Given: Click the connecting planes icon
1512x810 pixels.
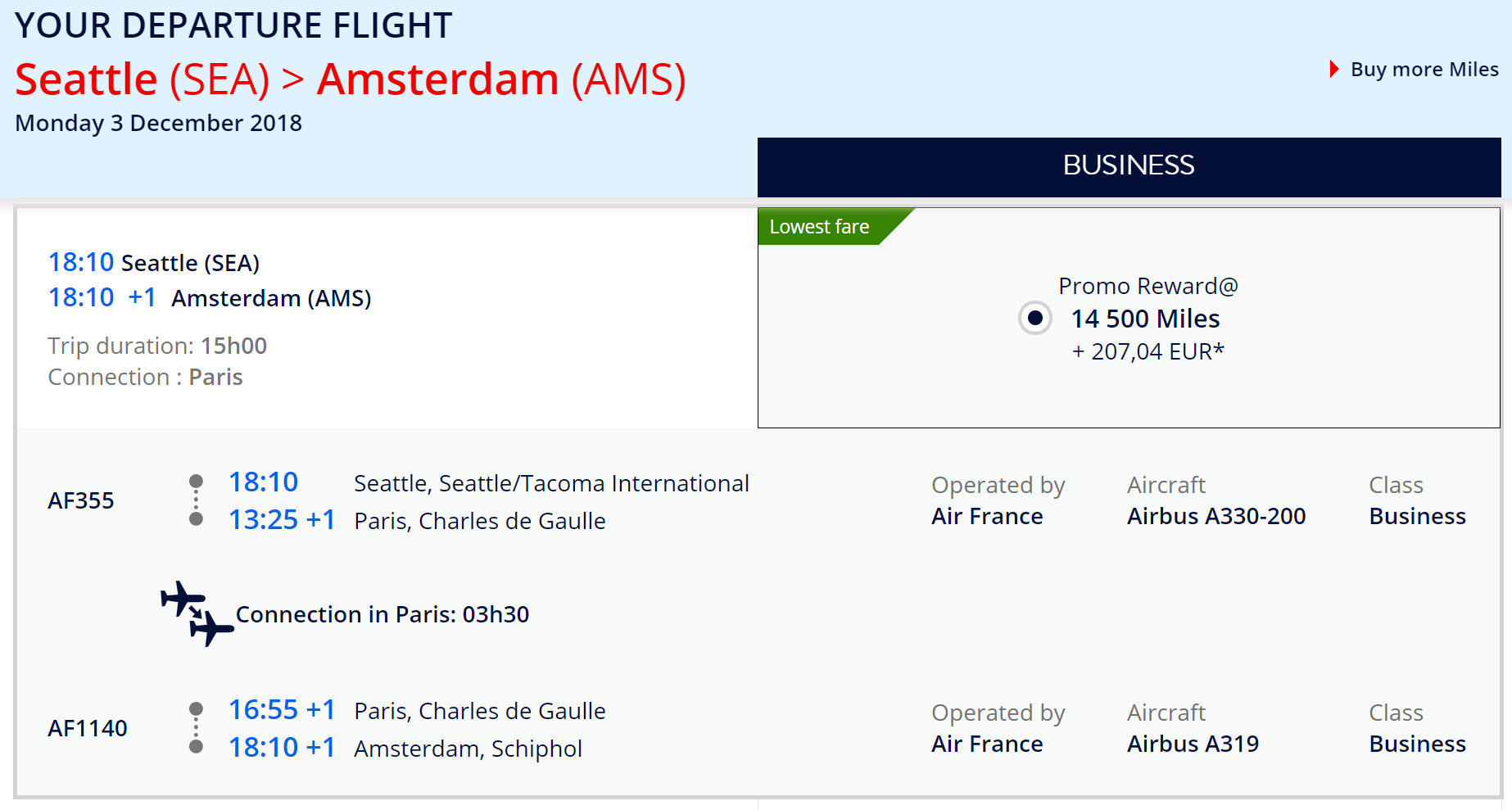Looking at the screenshot, I should 197,613.
